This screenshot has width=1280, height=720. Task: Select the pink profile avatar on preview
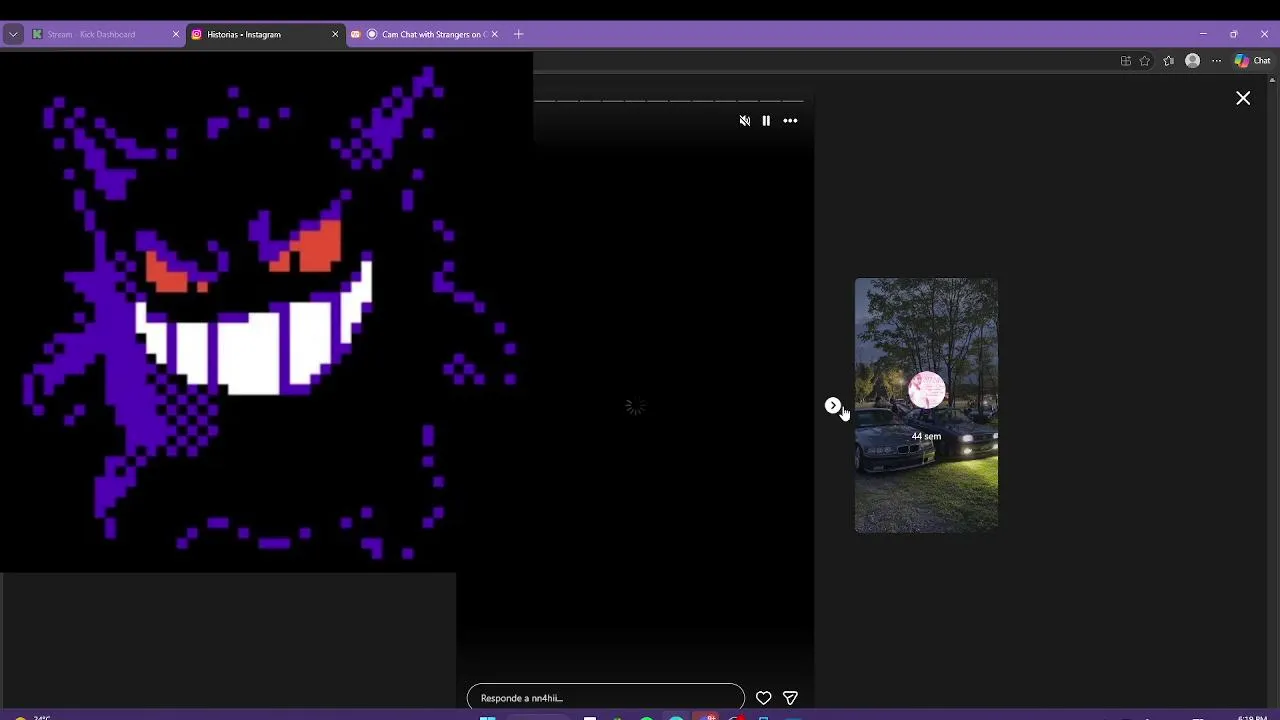click(927, 390)
